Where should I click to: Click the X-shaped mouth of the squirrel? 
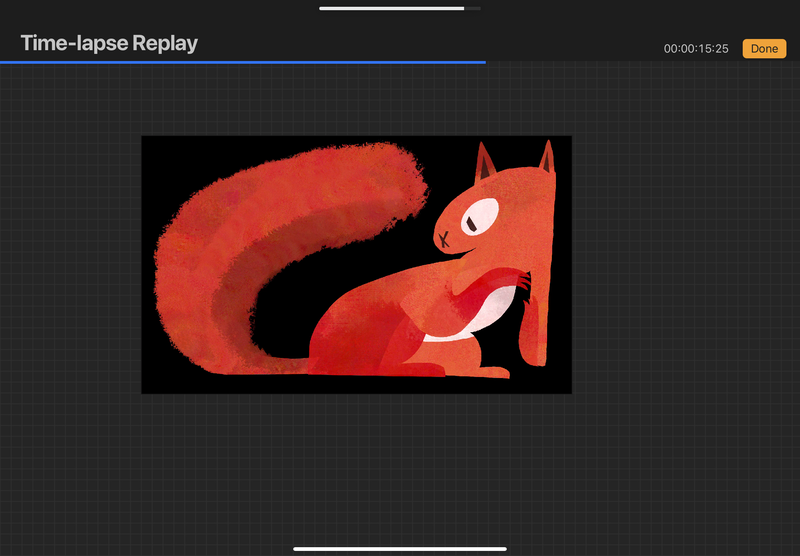click(x=443, y=238)
